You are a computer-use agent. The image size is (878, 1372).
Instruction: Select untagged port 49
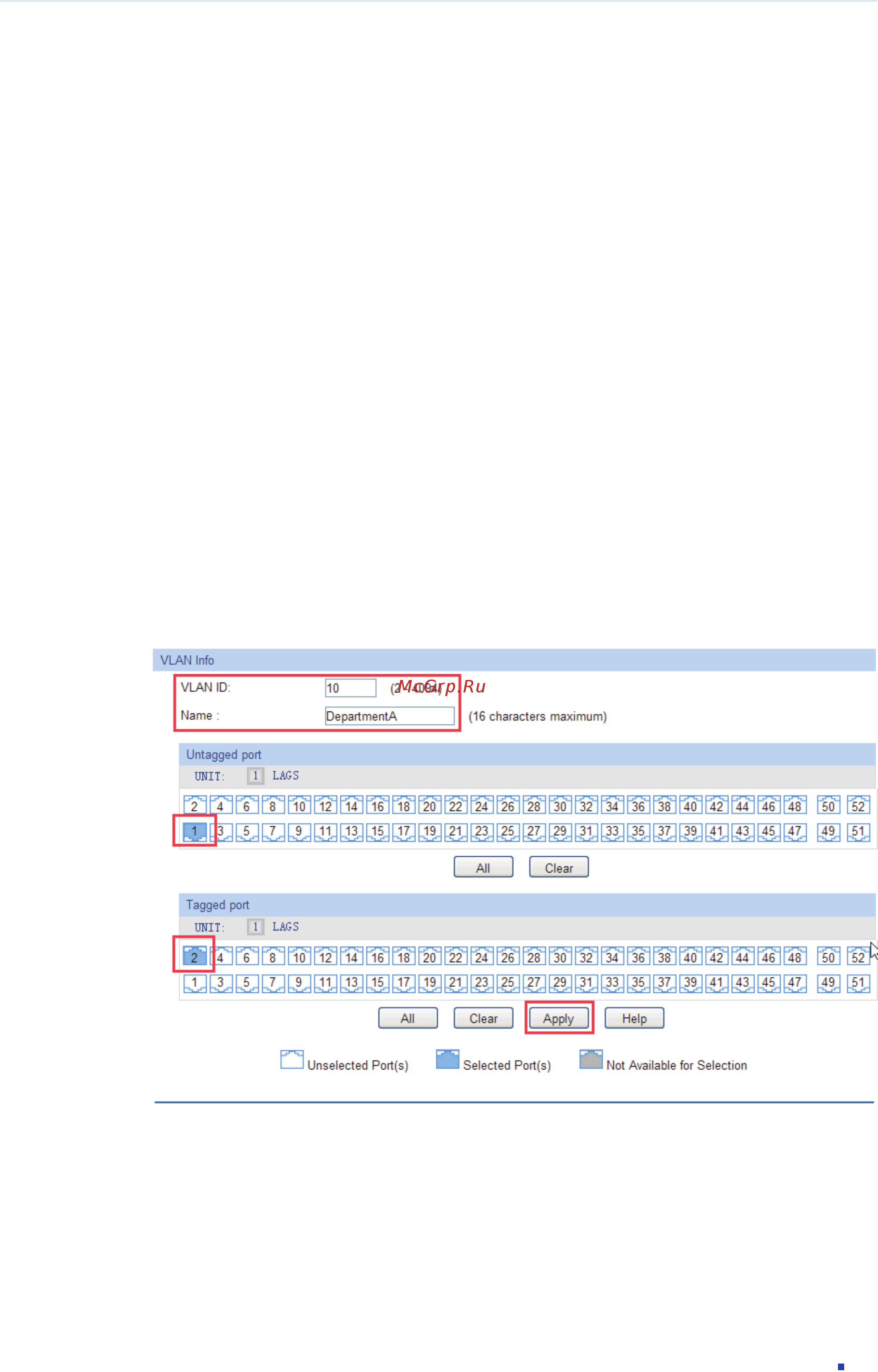[x=828, y=832]
